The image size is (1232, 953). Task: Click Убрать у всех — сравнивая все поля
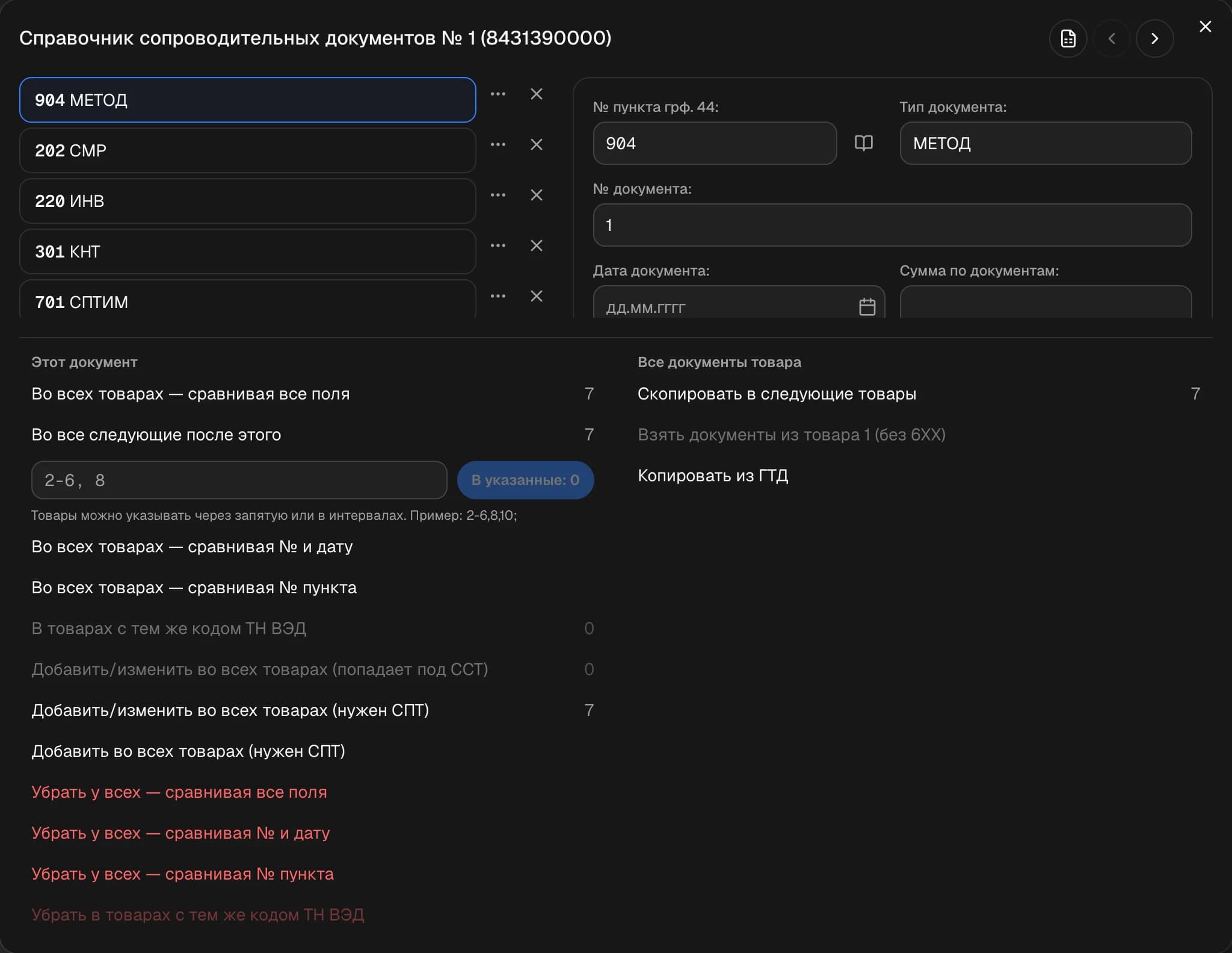[x=313, y=792]
